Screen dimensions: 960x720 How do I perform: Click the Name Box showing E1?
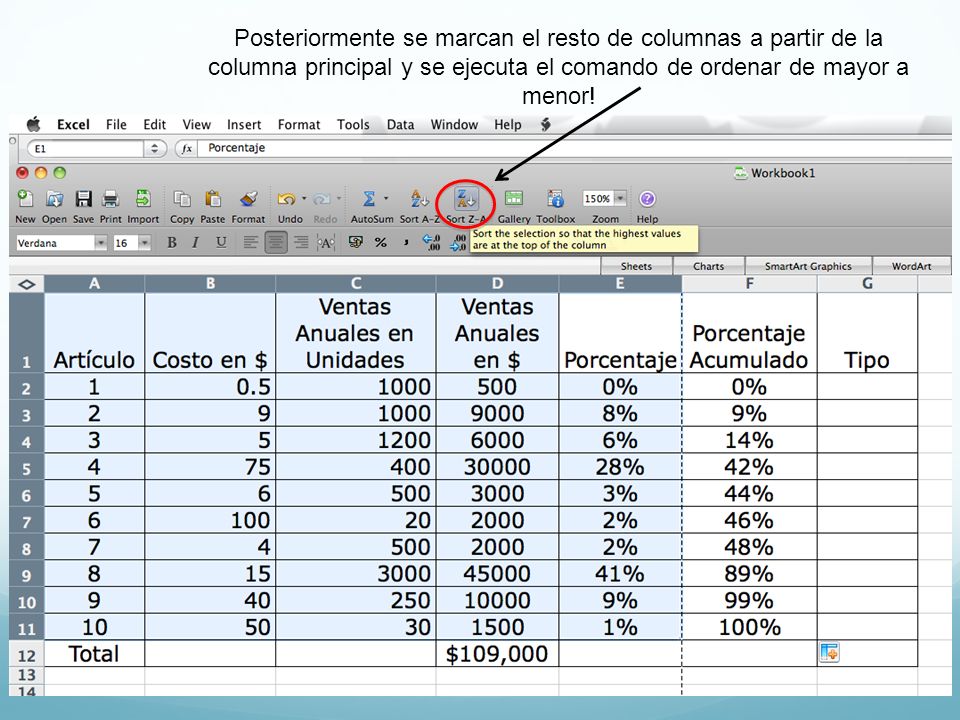click(86, 148)
